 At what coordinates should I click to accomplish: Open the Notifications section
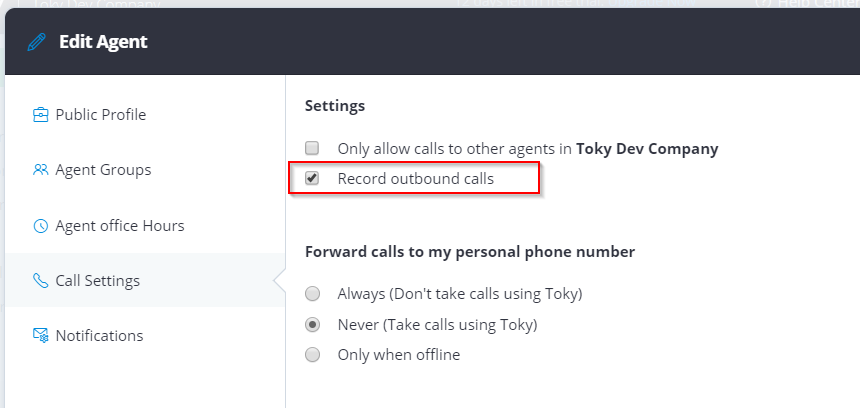(99, 336)
